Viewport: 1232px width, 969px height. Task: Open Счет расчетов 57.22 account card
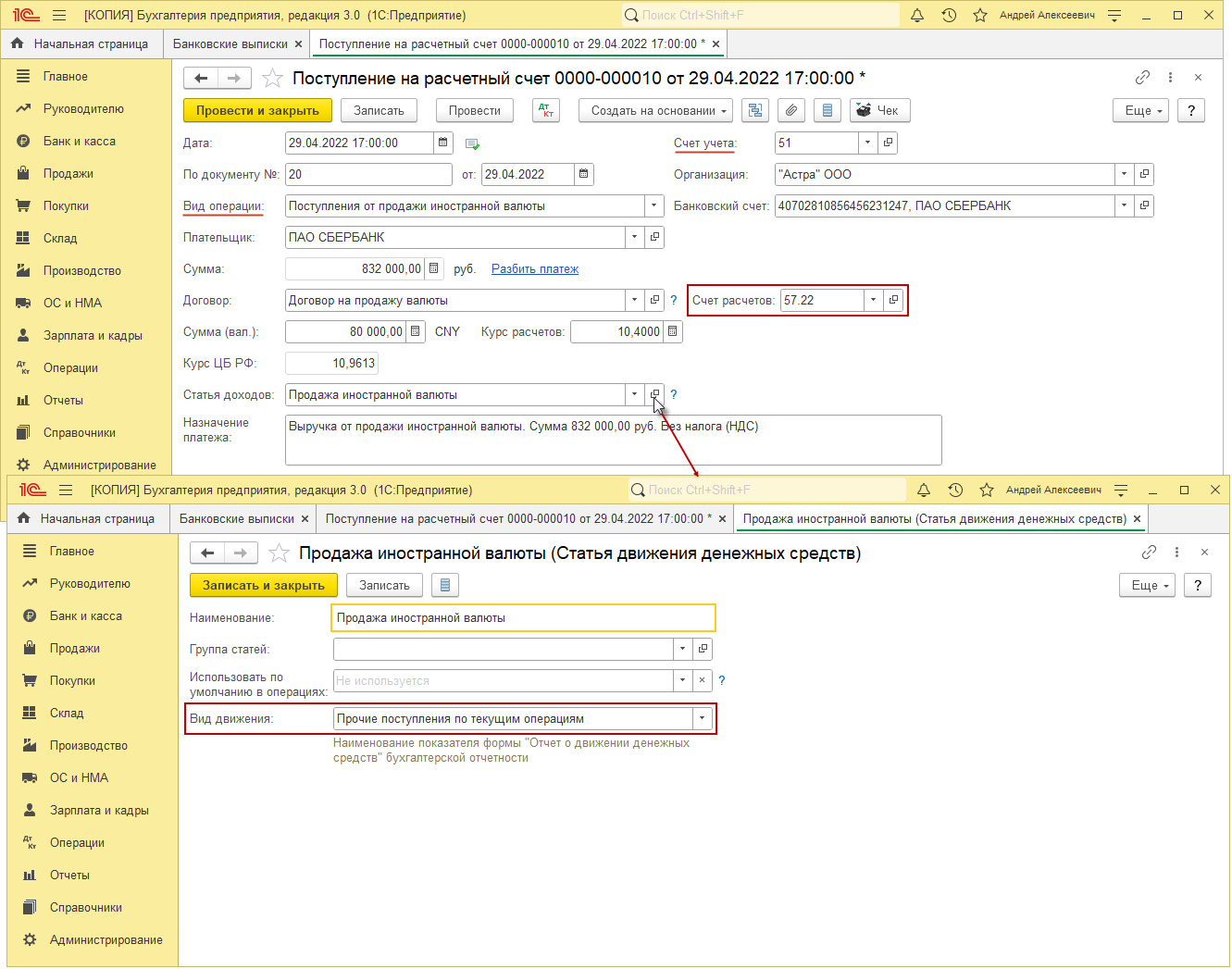pos(893,300)
